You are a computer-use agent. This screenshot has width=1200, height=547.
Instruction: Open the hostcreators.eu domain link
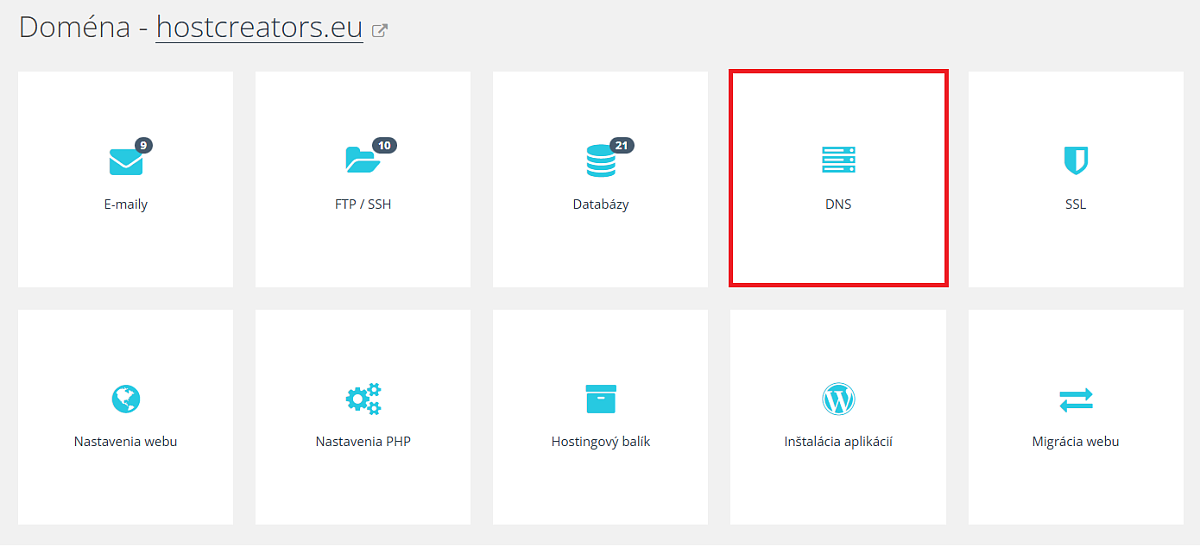[x=259, y=27]
